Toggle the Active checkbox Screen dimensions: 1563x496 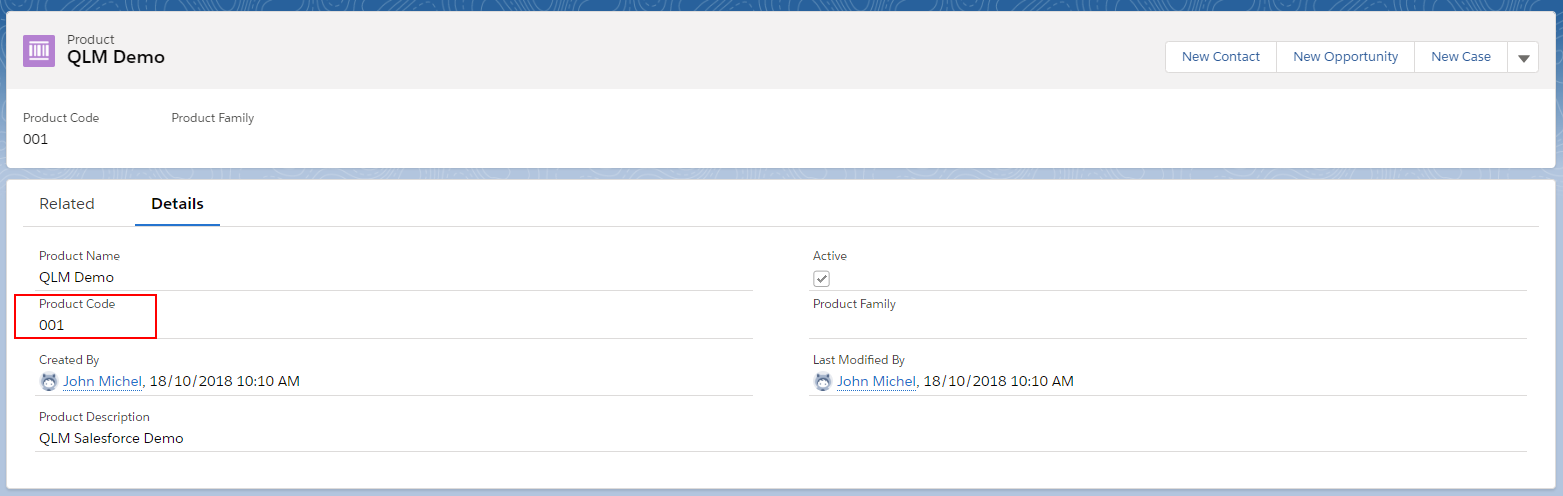(822, 279)
